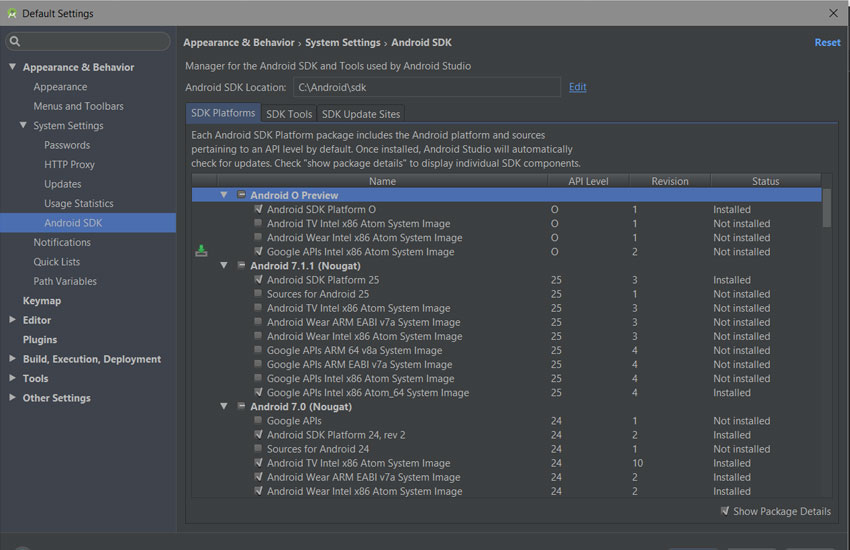Collapse the Android 7.0 (Nougat) group
850x550 pixels.
224,406
